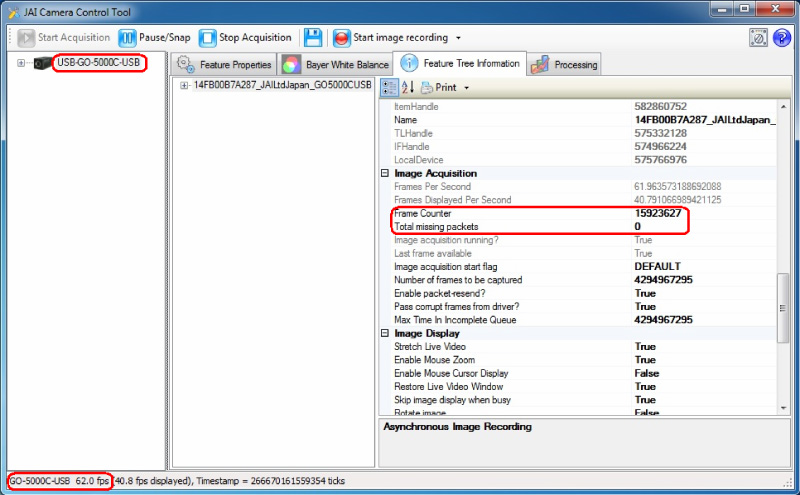Minimize the JAI Camera Control Tool window
The width and height of the screenshot is (800, 495).
click(722, 9)
